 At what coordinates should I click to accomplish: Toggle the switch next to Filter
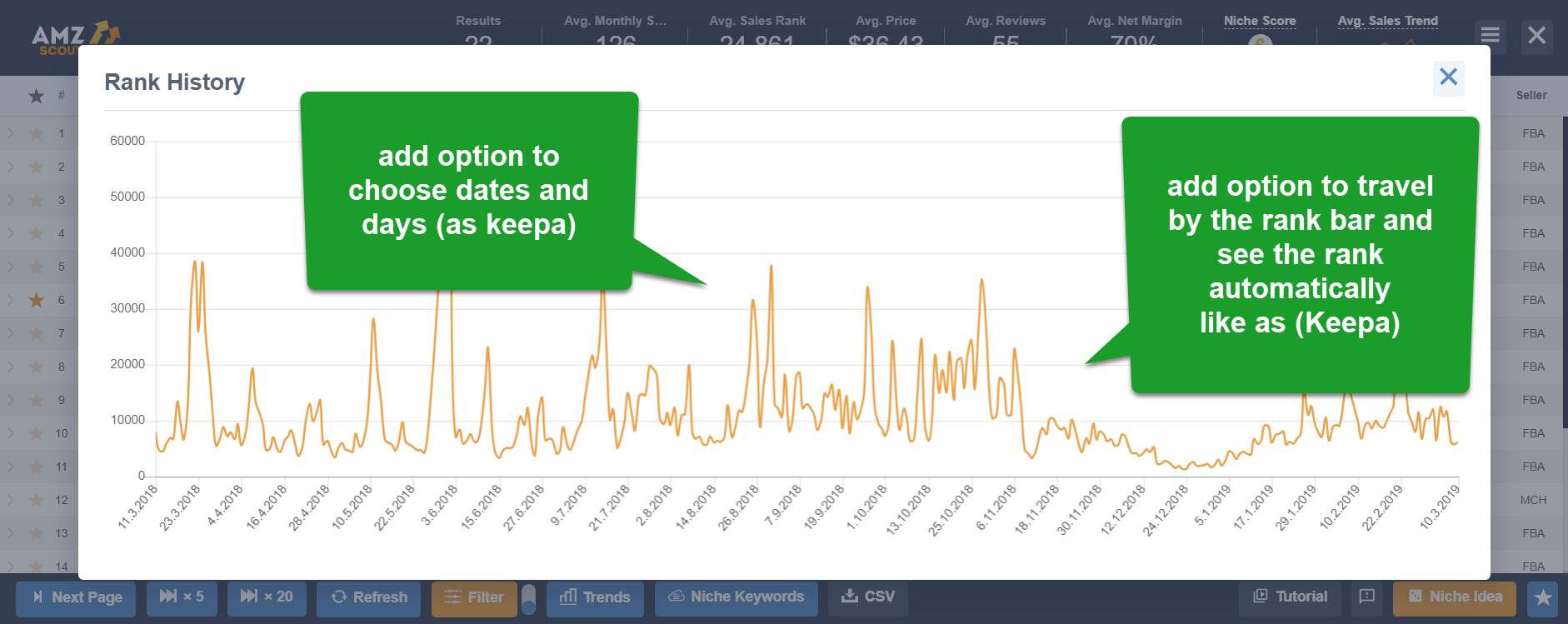[x=528, y=599]
